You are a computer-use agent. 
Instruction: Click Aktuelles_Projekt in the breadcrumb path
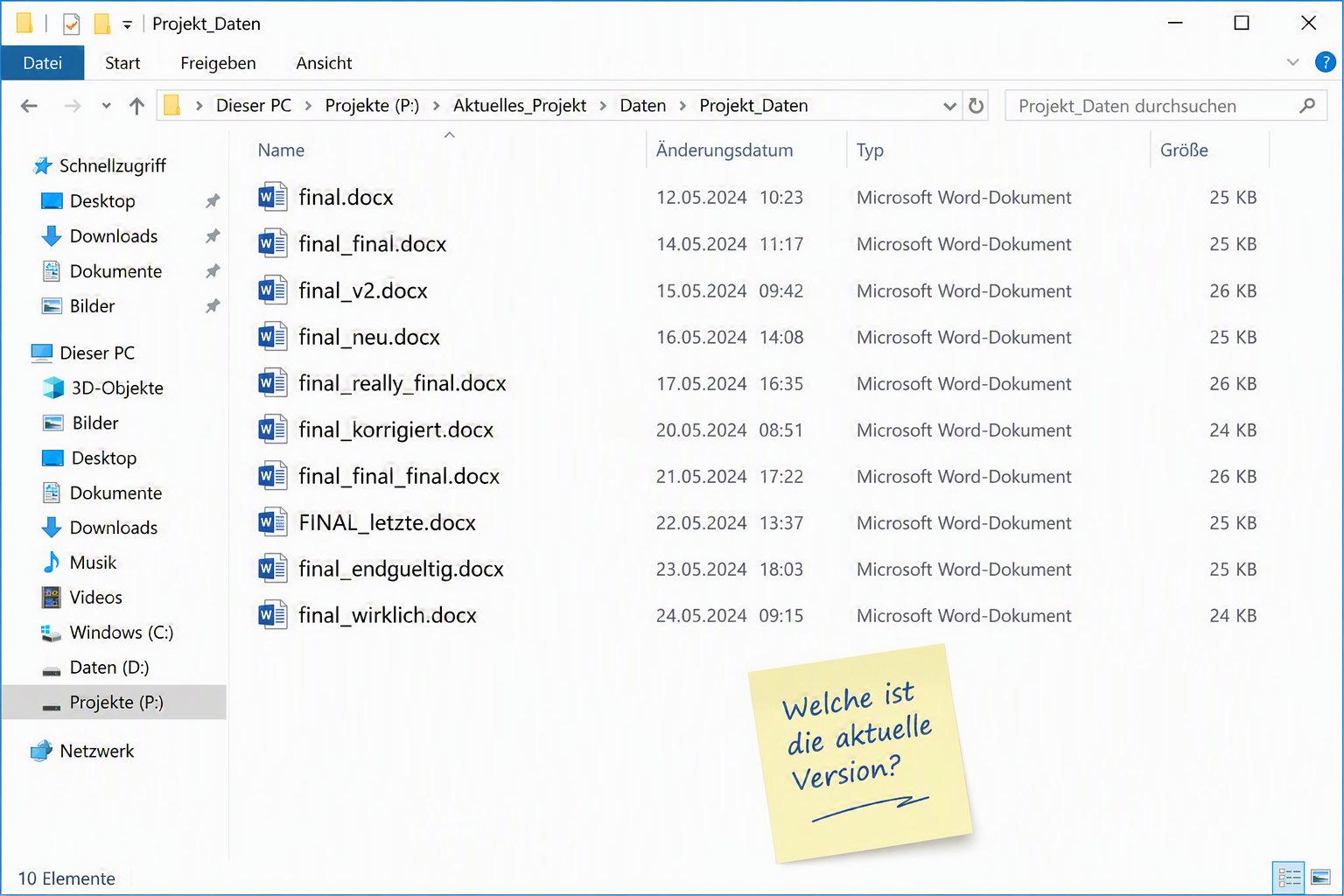coord(519,106)
